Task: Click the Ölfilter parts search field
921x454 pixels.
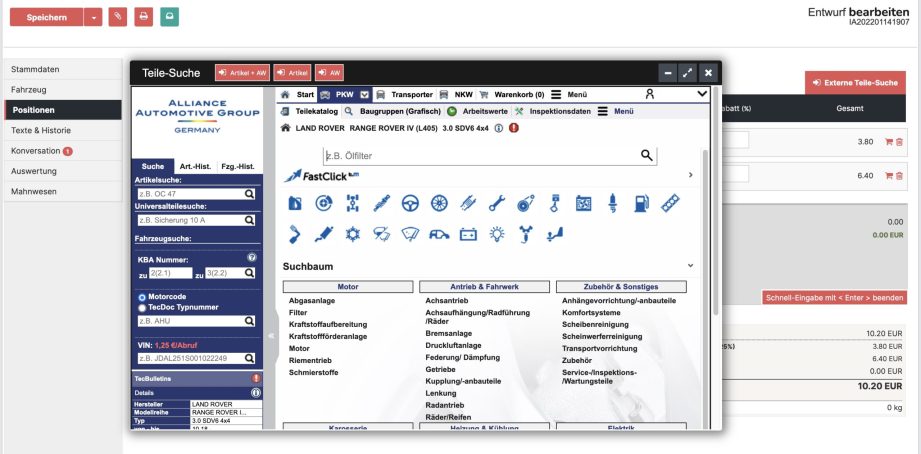Action: [490, 156]
